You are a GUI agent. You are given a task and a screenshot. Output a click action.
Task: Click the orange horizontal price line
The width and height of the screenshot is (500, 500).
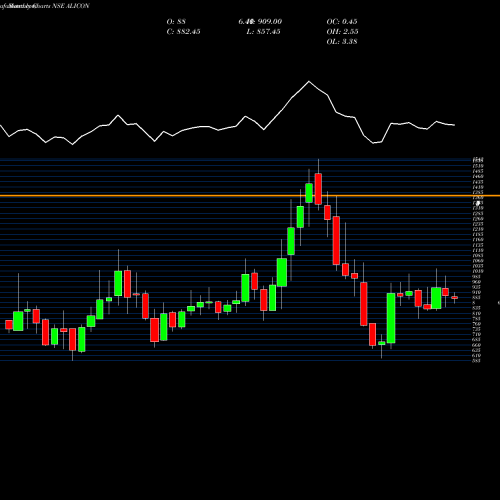(250, 196)
